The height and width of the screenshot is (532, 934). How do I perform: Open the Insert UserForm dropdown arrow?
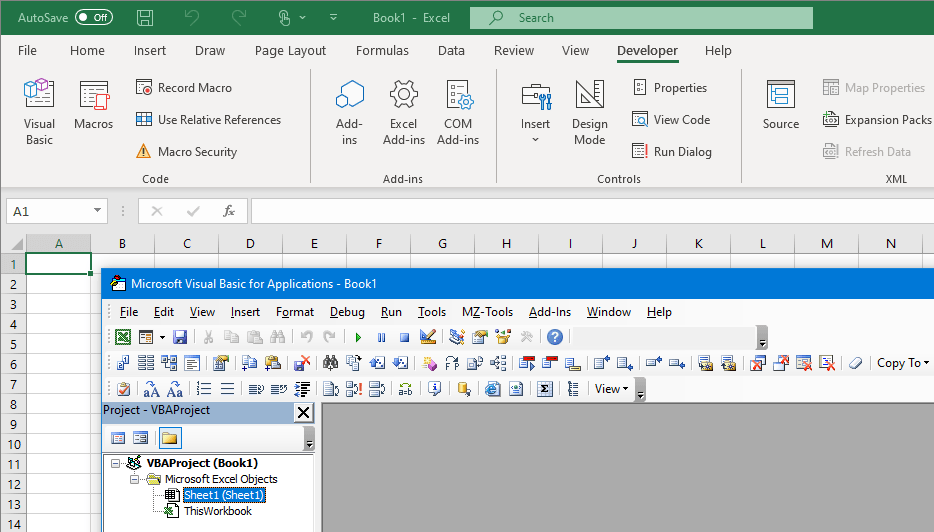coord(162,338)
